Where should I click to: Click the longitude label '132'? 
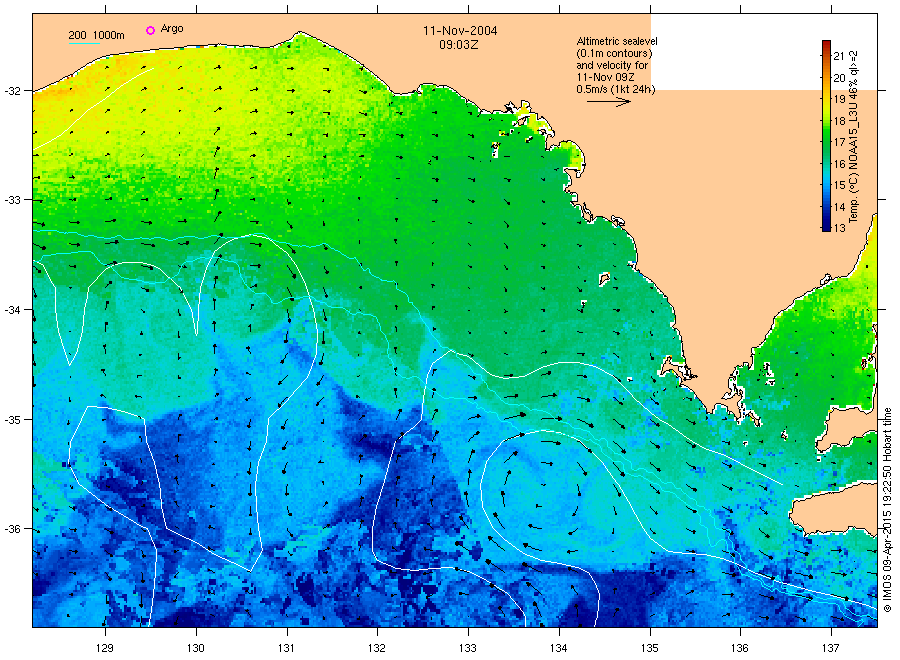click(377, 648)
